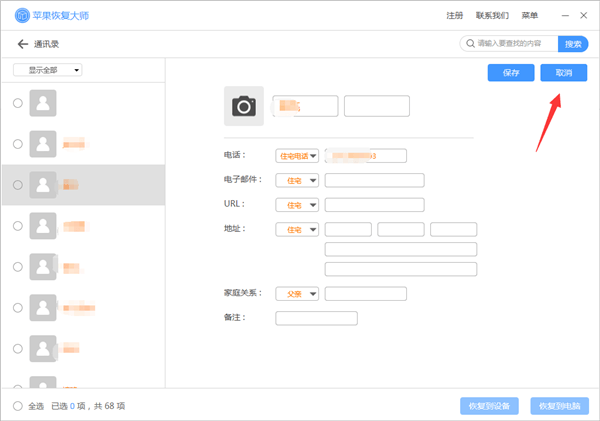This screenshot has height=421, width=600.
Task: Click the magnifier icon in search box
Action: point(469,44)
